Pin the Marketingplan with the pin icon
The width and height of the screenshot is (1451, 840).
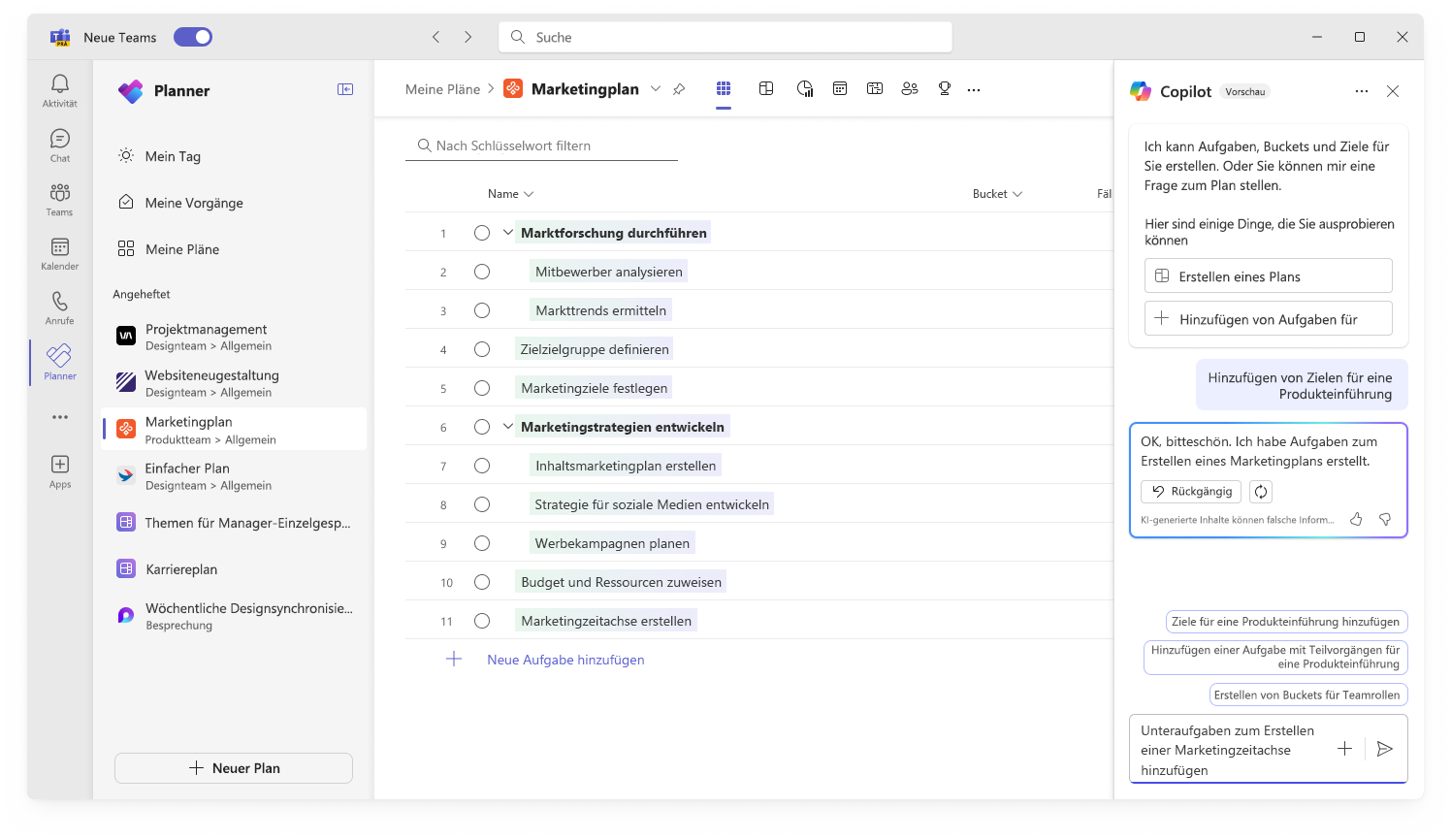click(679, 89)
